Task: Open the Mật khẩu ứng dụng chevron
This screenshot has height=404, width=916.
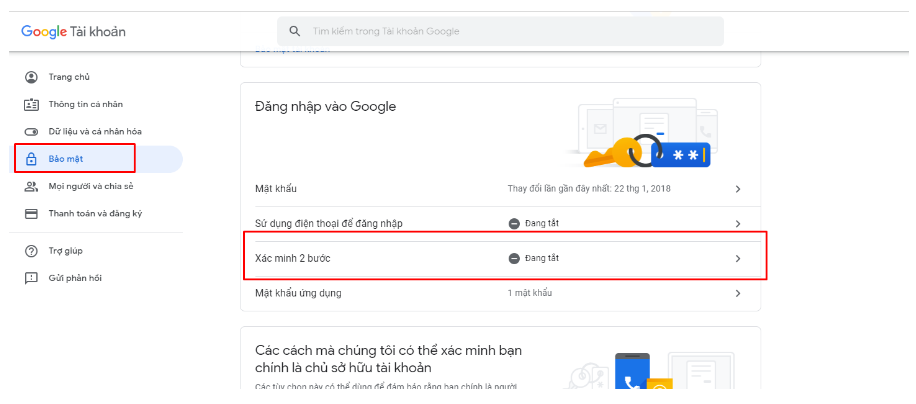Action: click(738, 293)
